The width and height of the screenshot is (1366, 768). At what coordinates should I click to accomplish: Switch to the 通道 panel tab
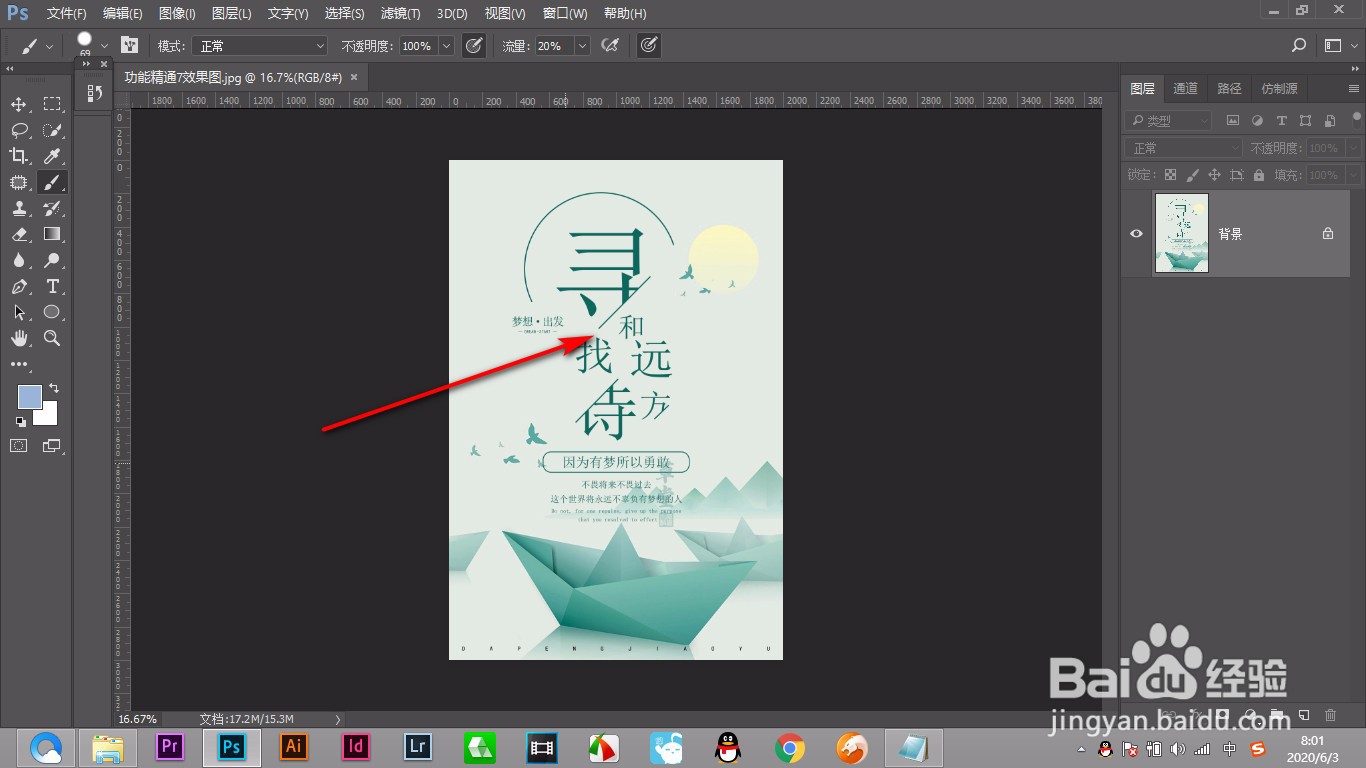click(x=1185, y=88)
